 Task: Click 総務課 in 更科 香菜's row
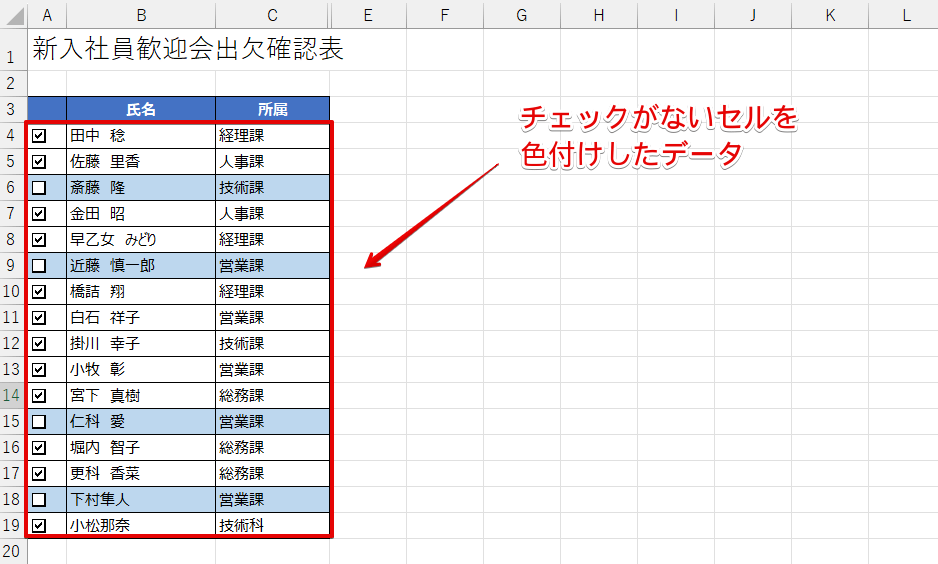tap(272, 474)
